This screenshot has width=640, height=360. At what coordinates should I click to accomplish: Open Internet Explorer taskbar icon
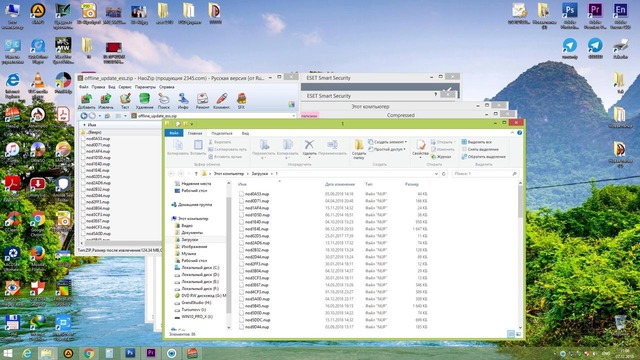coord(27,353)
